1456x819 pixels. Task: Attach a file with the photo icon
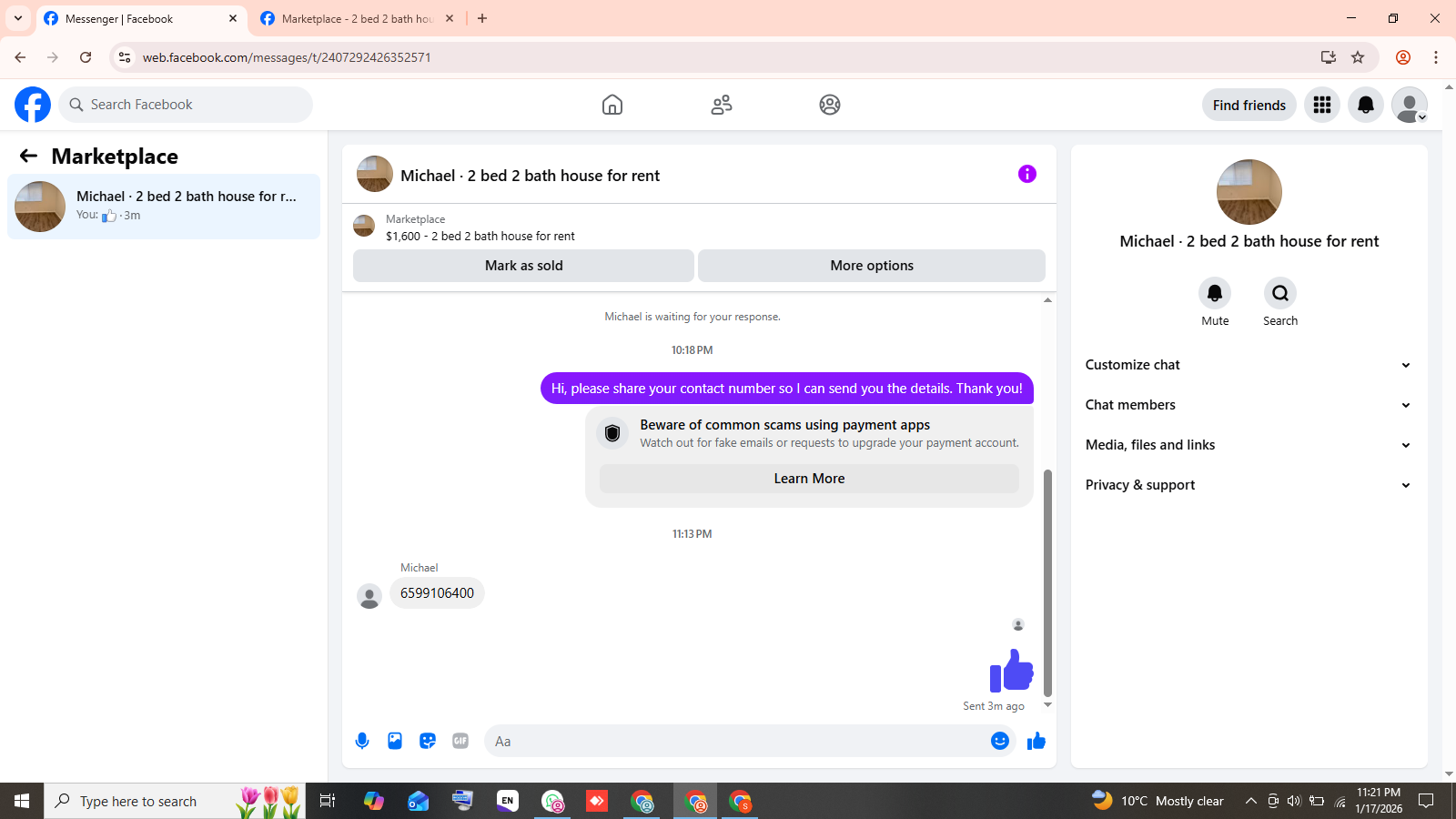coord(395,741)
